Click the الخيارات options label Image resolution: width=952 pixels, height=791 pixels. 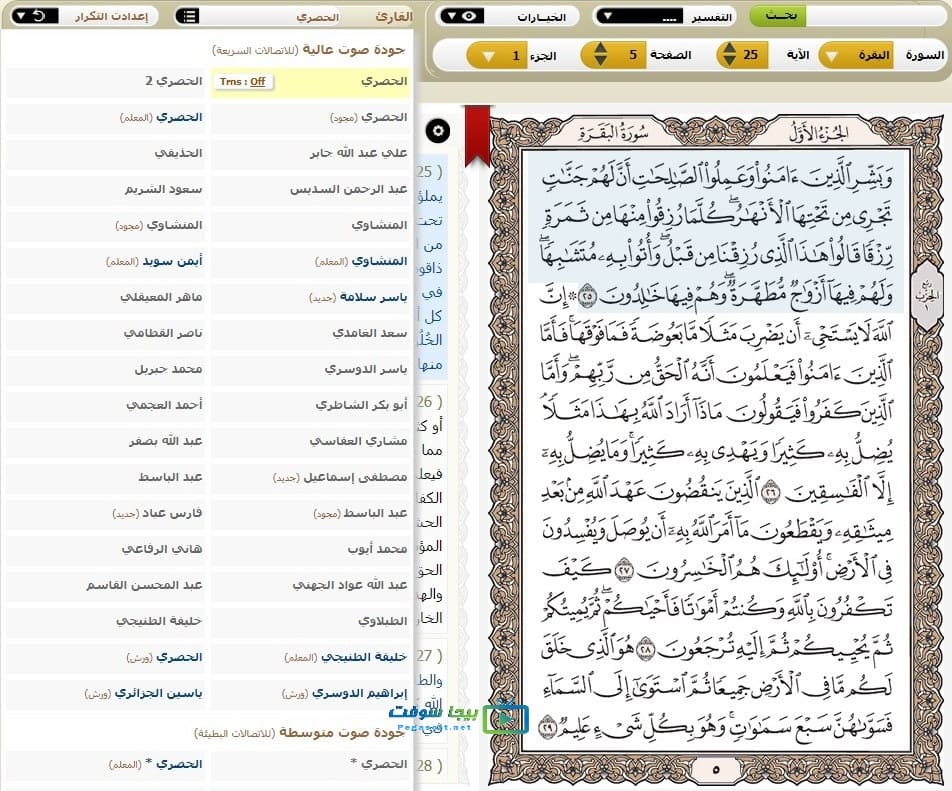pos(541,17)
